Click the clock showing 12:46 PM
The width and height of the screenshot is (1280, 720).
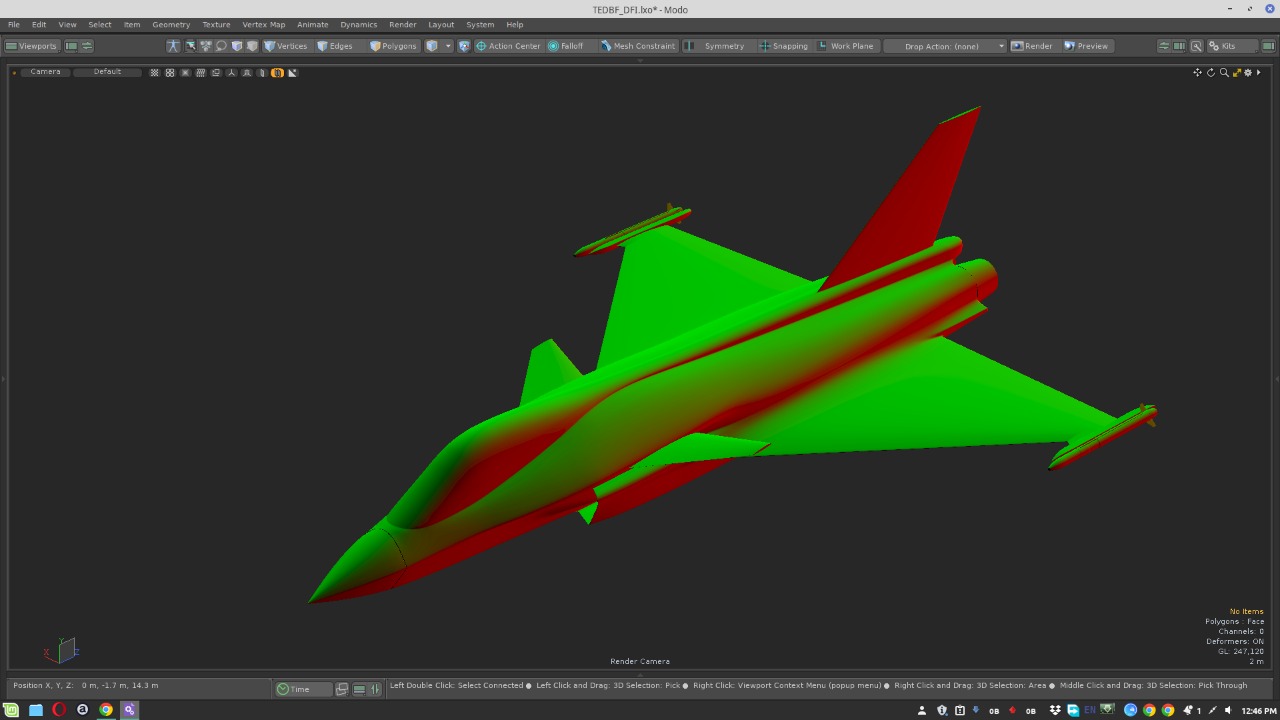(1258, 711)
